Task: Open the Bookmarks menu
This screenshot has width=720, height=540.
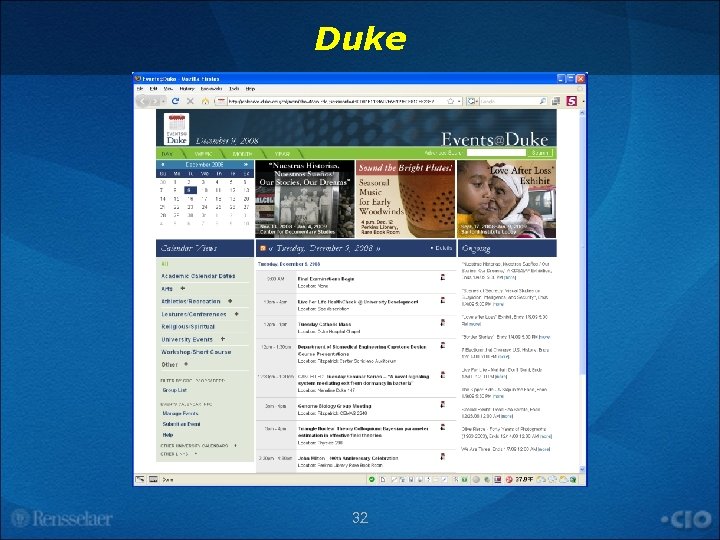Action: [211, 89]
